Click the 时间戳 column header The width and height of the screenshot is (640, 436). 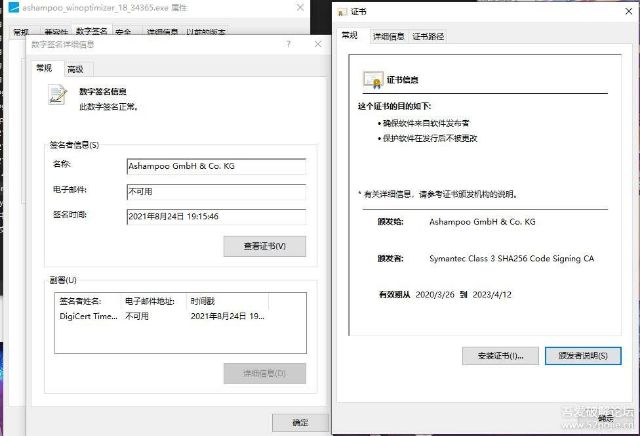pyautogui.click(x=227, y=301)
